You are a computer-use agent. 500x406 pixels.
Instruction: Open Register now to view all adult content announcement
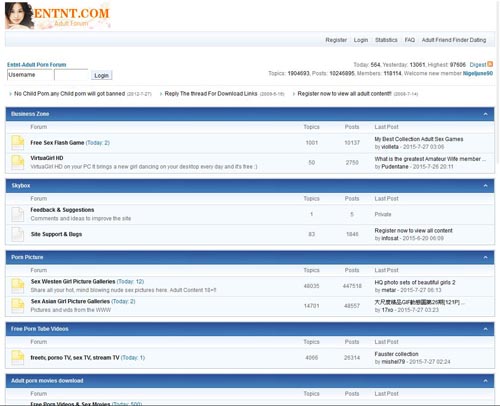344,94
